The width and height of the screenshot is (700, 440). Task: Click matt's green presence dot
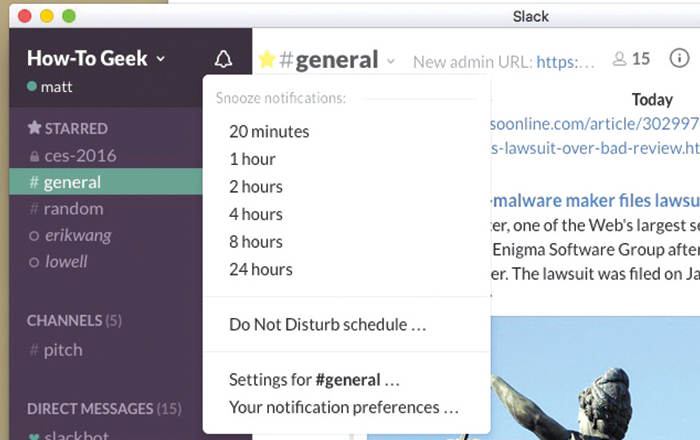pyautogui.click(x=32, y=86)
